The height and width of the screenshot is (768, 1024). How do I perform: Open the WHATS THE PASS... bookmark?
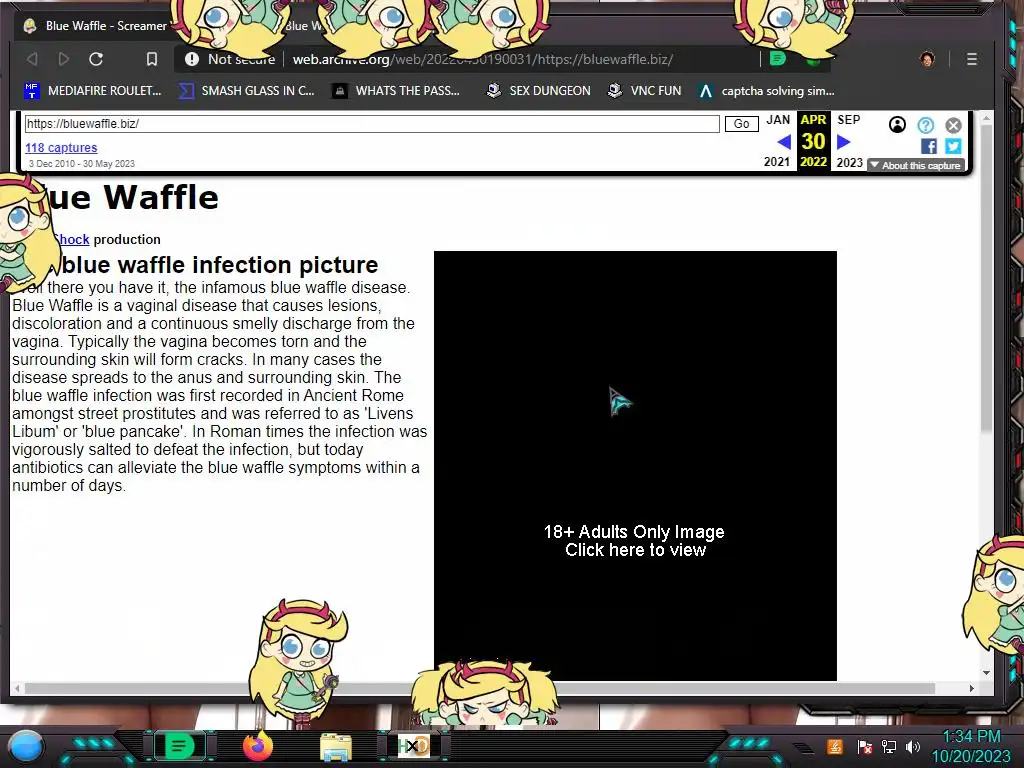tap(396, 91)
